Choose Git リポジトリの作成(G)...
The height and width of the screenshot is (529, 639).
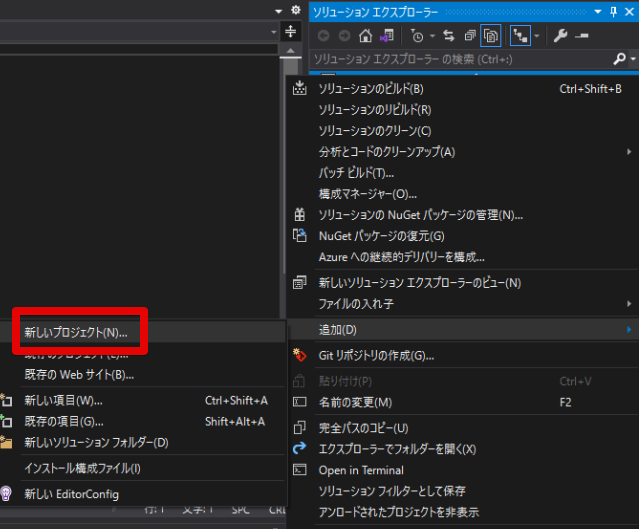tap(462, 356)
